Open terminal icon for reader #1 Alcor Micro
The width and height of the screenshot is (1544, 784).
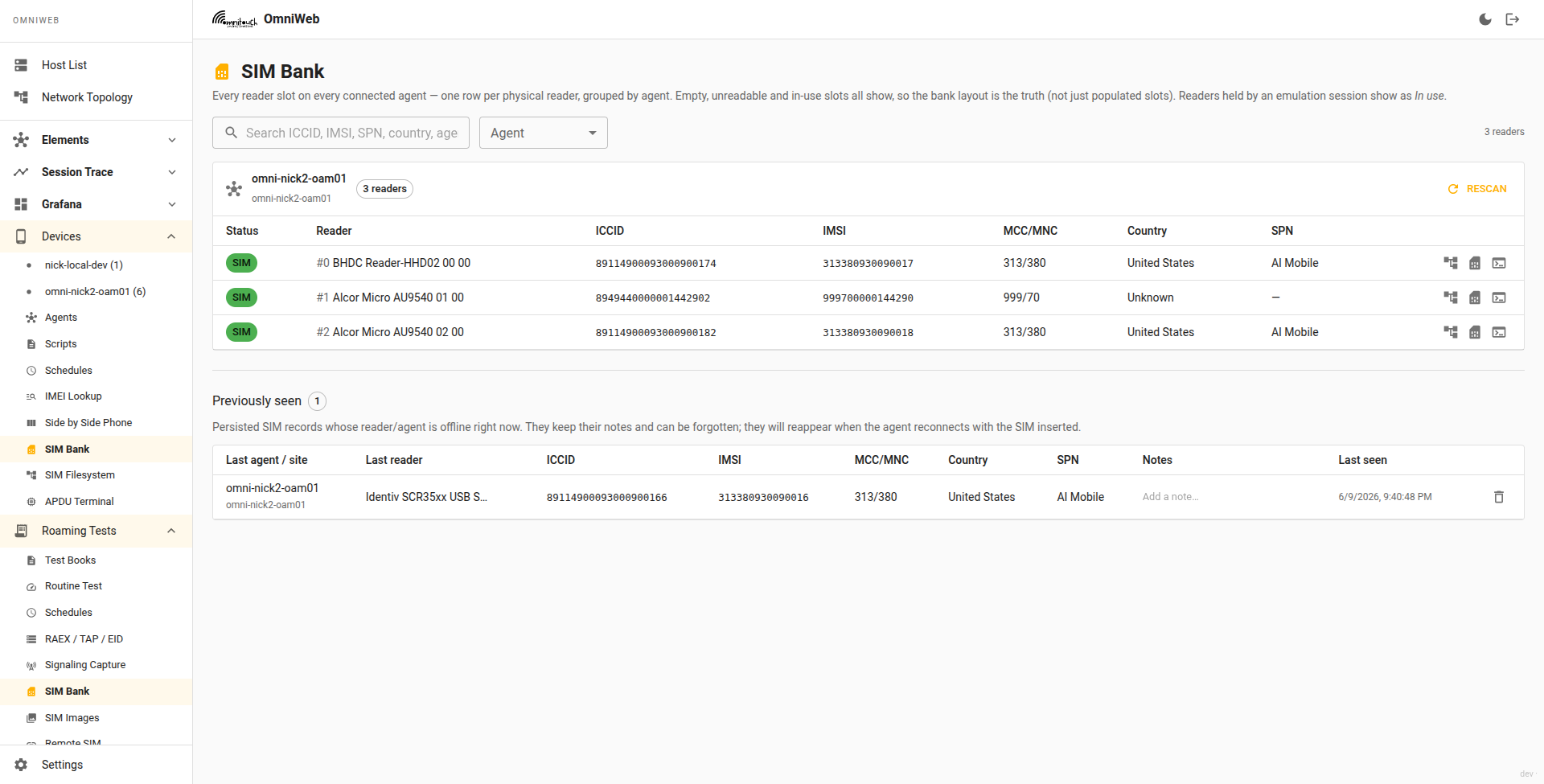pos(1499,298)
